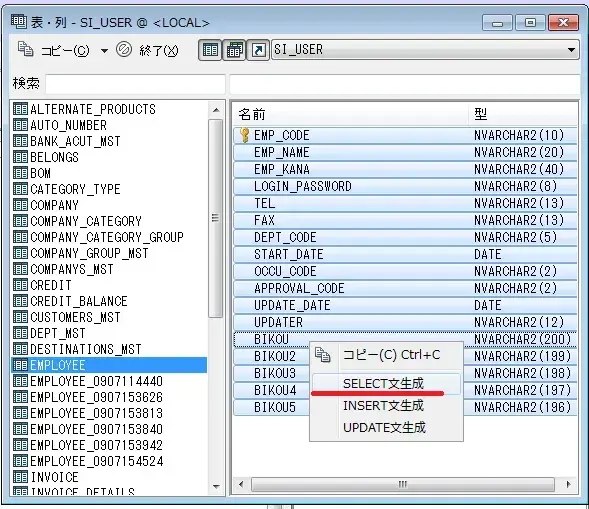Select COMPANY_CATEGORY table

86,221
